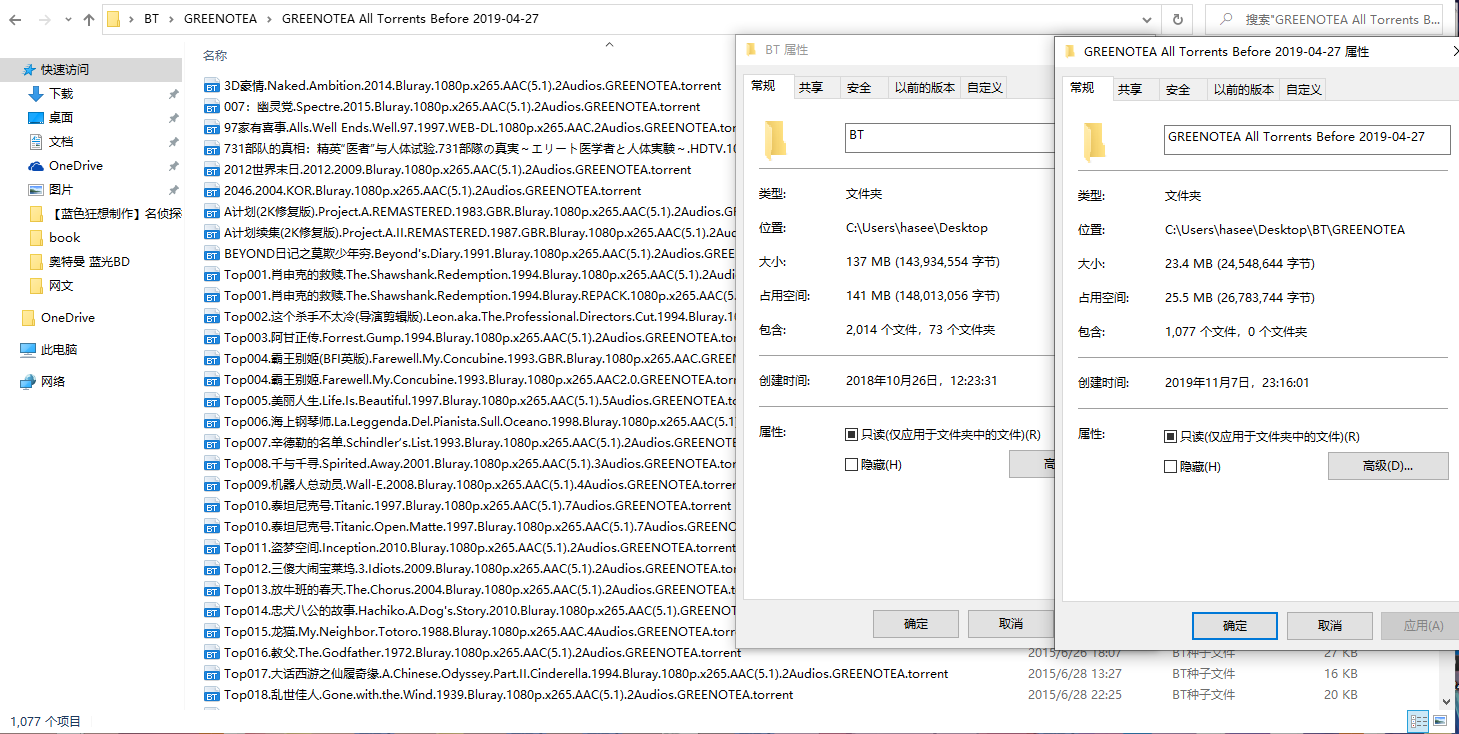The width and height of the screenshot is (1459, 734).
Task: Toggle 只读 checkbox in BT 属性 window
Action: pos(851,435)
